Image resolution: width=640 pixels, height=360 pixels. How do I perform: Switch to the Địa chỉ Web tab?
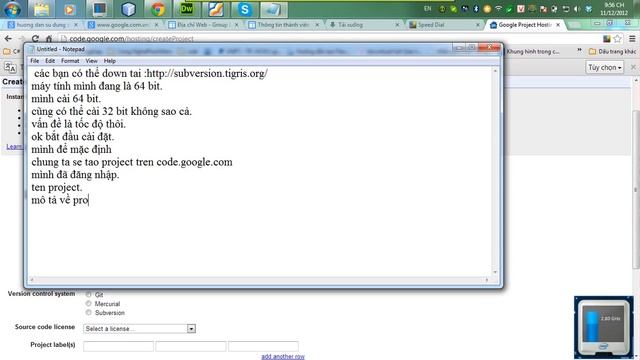point(203,25)
